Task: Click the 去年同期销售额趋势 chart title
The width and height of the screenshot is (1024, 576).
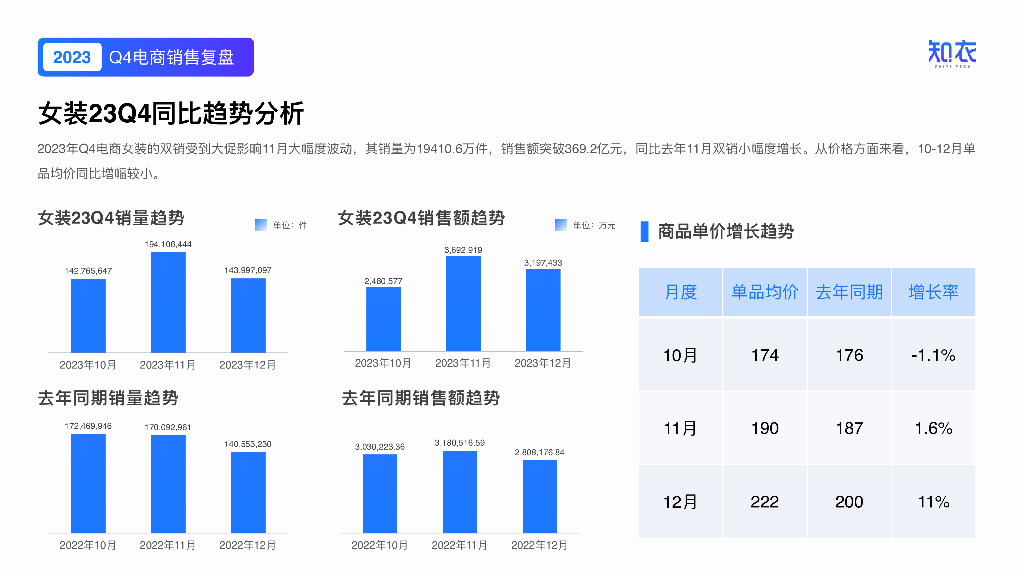Action: click(421, 398)
